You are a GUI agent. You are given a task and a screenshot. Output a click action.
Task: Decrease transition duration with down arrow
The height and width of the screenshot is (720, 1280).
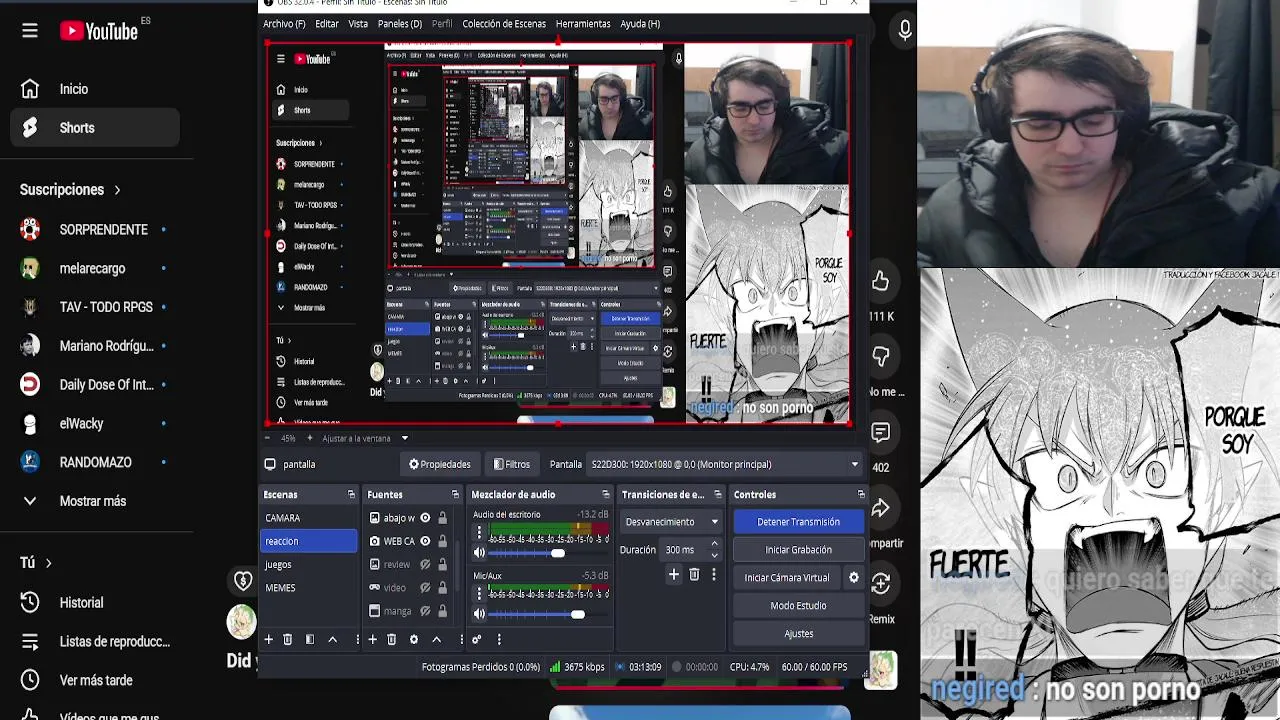point(714,554)
